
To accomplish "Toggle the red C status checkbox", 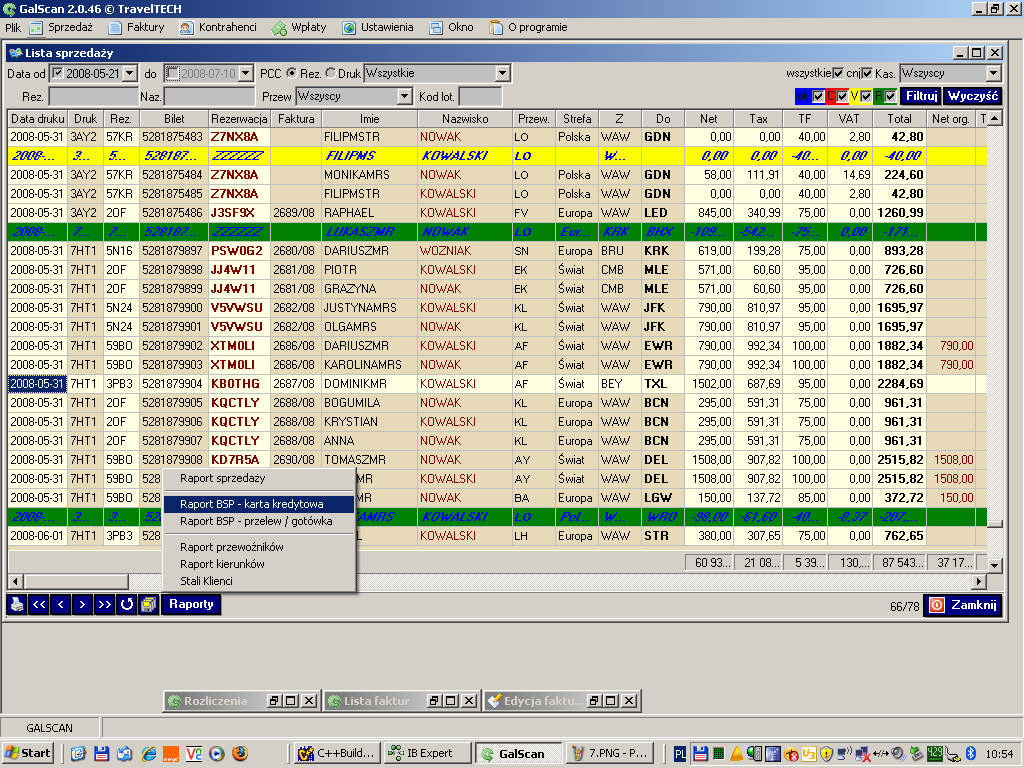I will point(842,97).
